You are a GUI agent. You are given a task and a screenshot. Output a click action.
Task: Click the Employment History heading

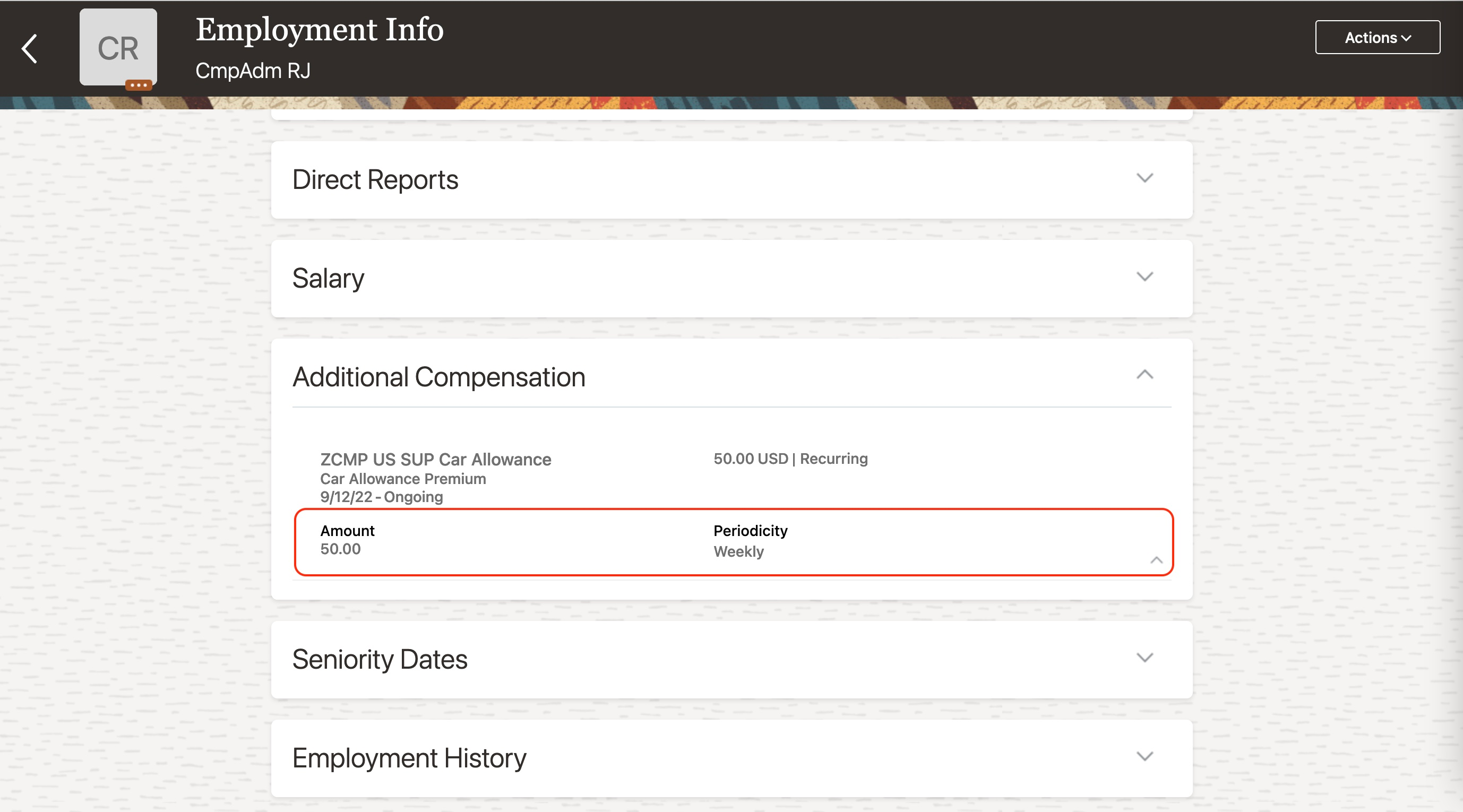409,758
